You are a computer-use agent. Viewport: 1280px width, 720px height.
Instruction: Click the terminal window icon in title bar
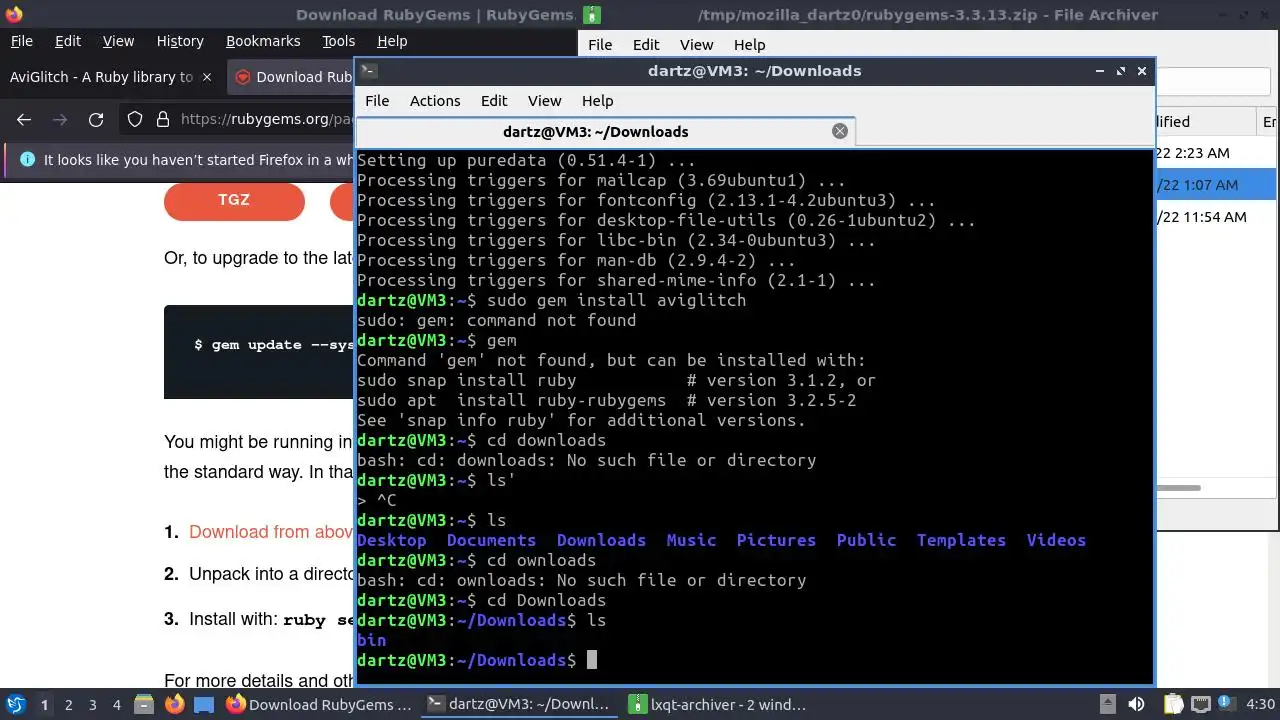coord(369,70)
